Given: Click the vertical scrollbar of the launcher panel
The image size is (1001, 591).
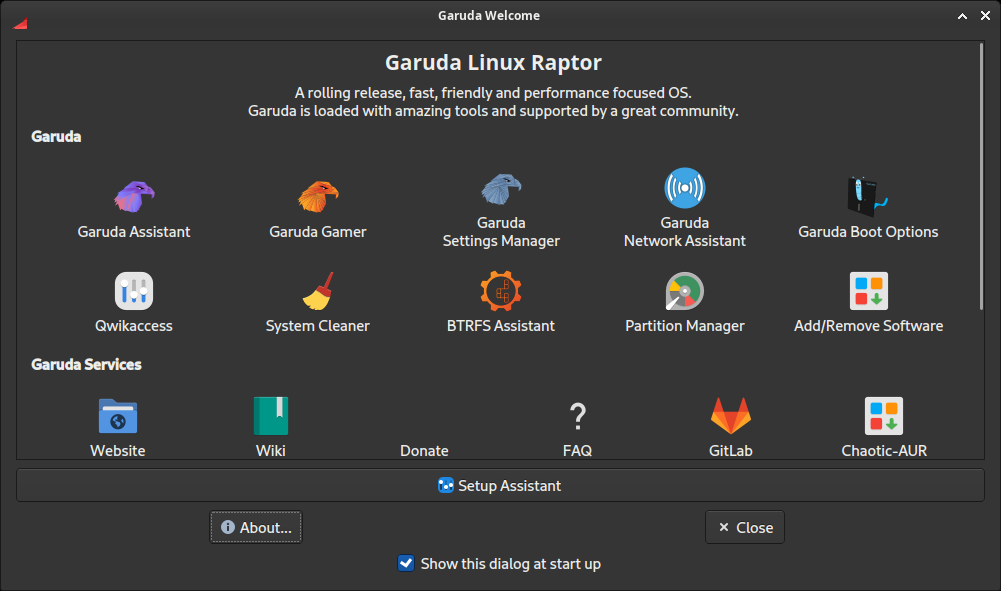Looking at the screenshot, I should tap(981, 177).
